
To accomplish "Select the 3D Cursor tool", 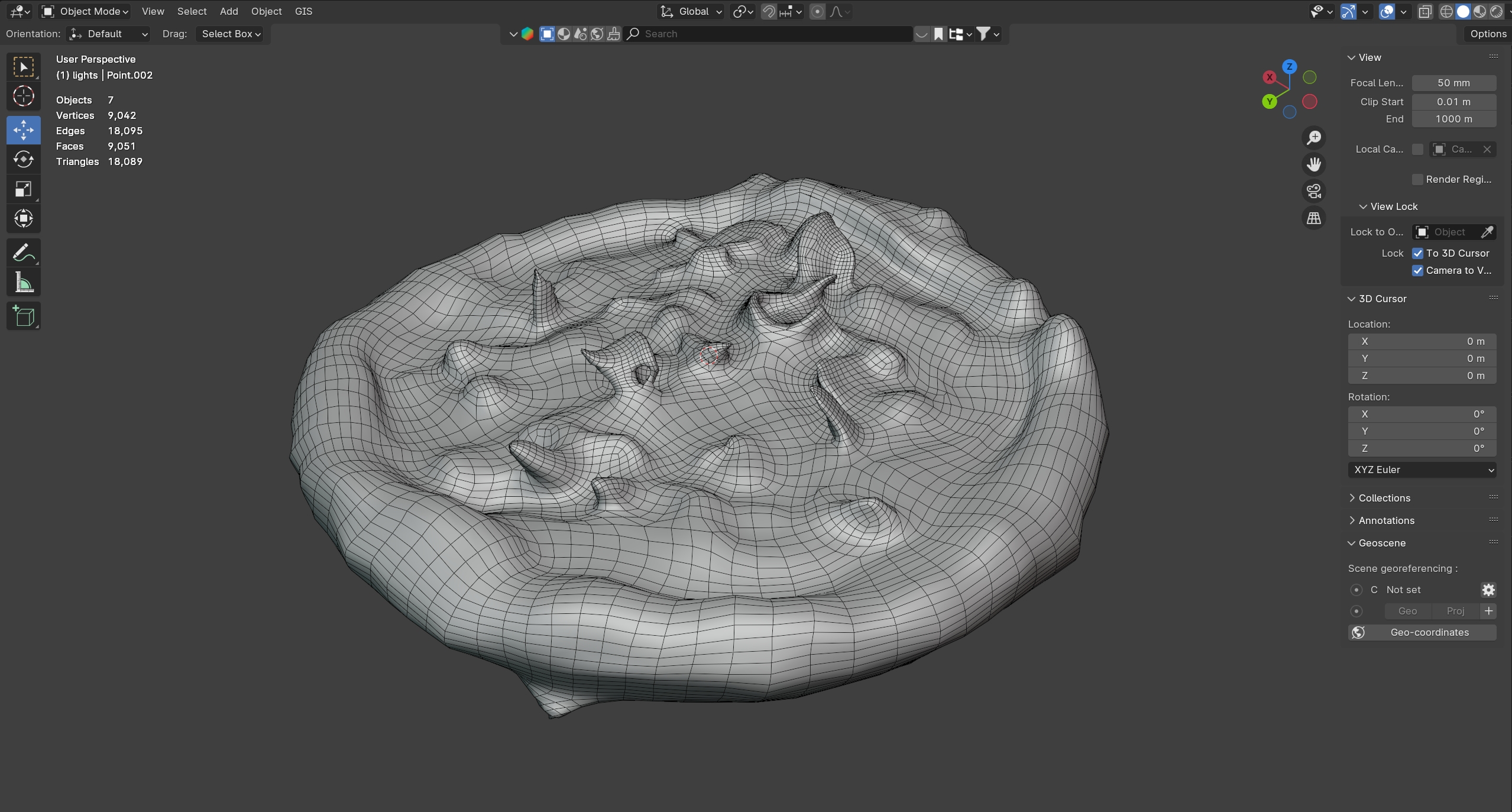I will [x=24, y=96].
